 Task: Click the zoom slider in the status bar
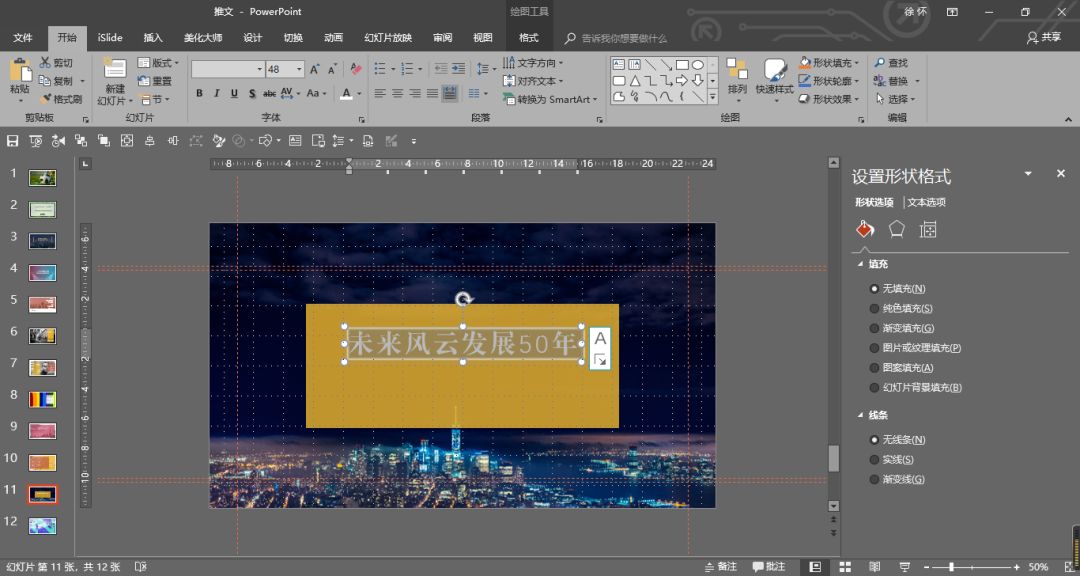coord(950,567)
